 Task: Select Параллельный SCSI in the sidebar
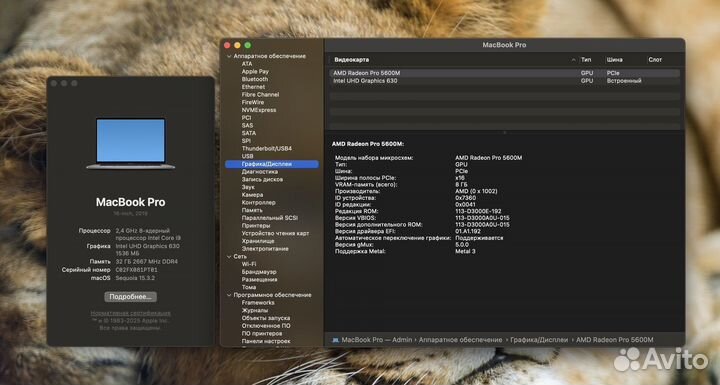[x=270, y=218]
